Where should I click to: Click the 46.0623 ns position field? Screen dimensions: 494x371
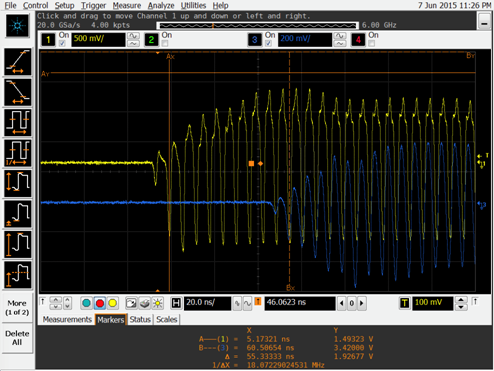point(300,303)
